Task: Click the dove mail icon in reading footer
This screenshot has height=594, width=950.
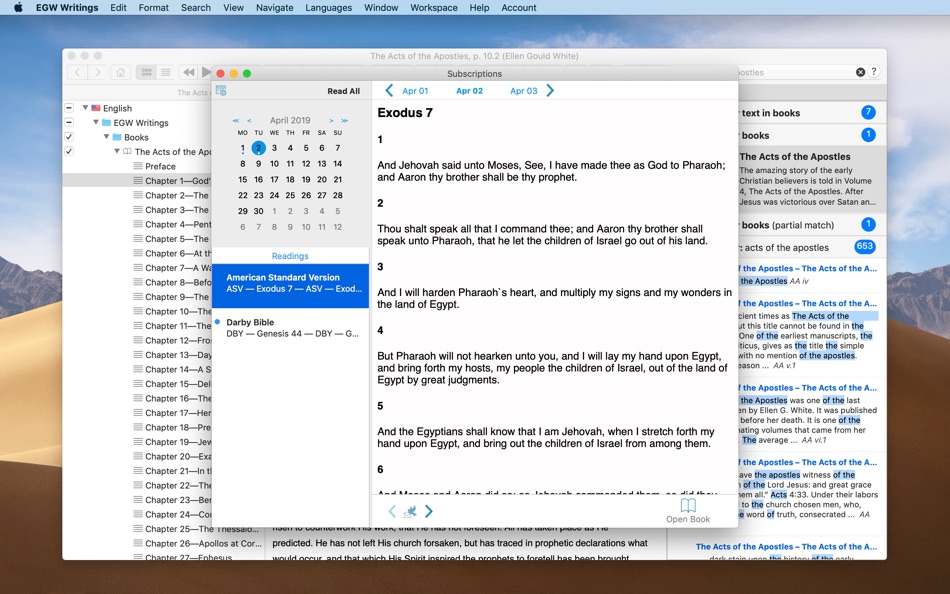Action: coord(410,512)
